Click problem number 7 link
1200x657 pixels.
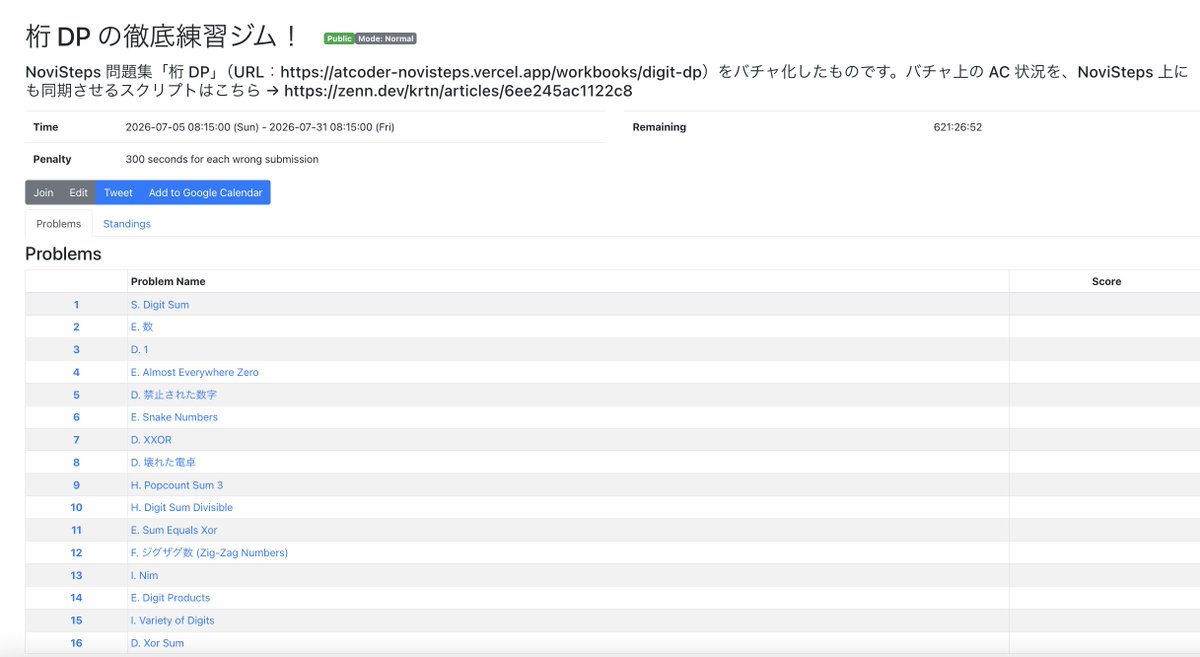[x=76, y=440]
